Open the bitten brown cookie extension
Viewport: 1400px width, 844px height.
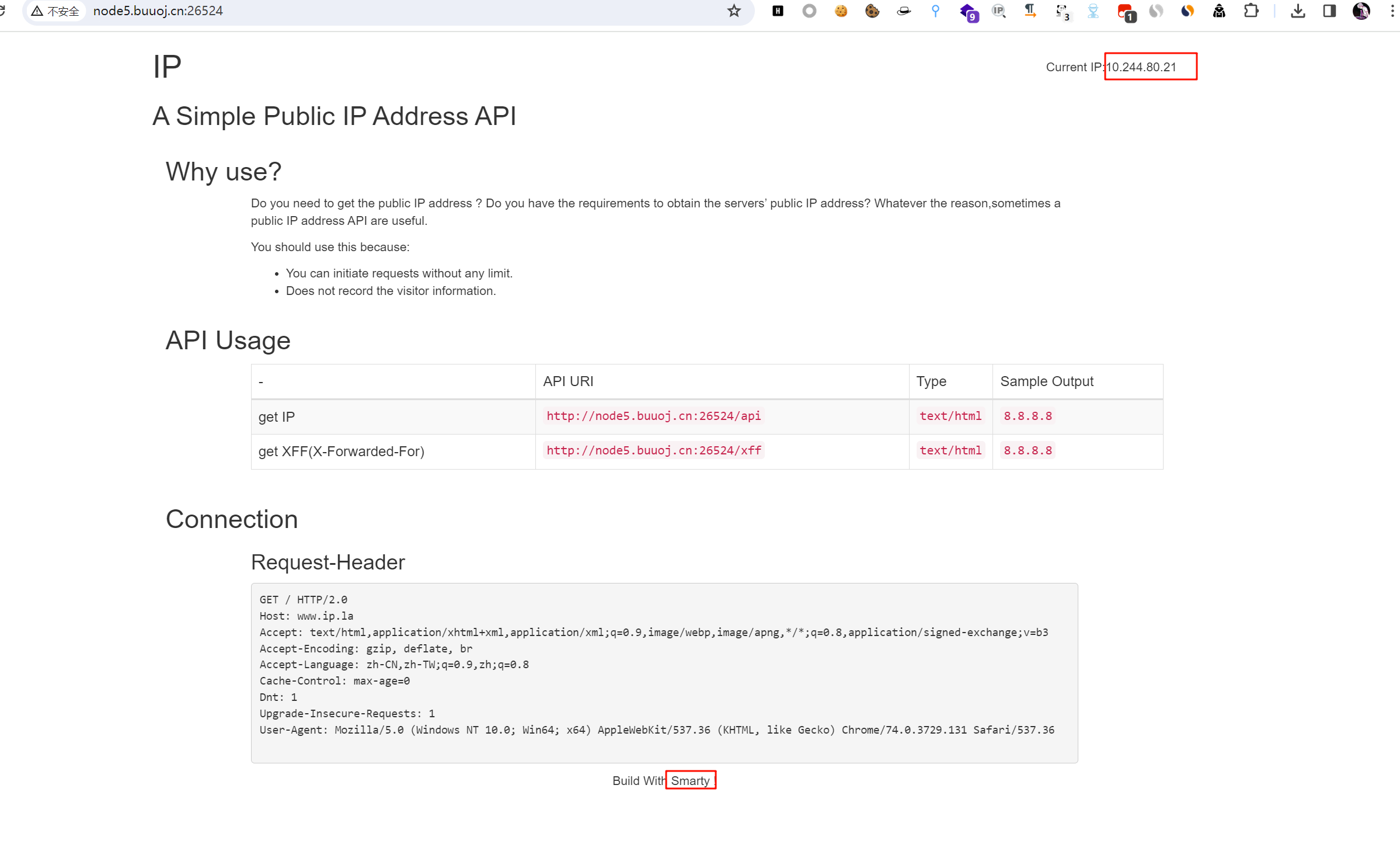(x=872, y=11)
